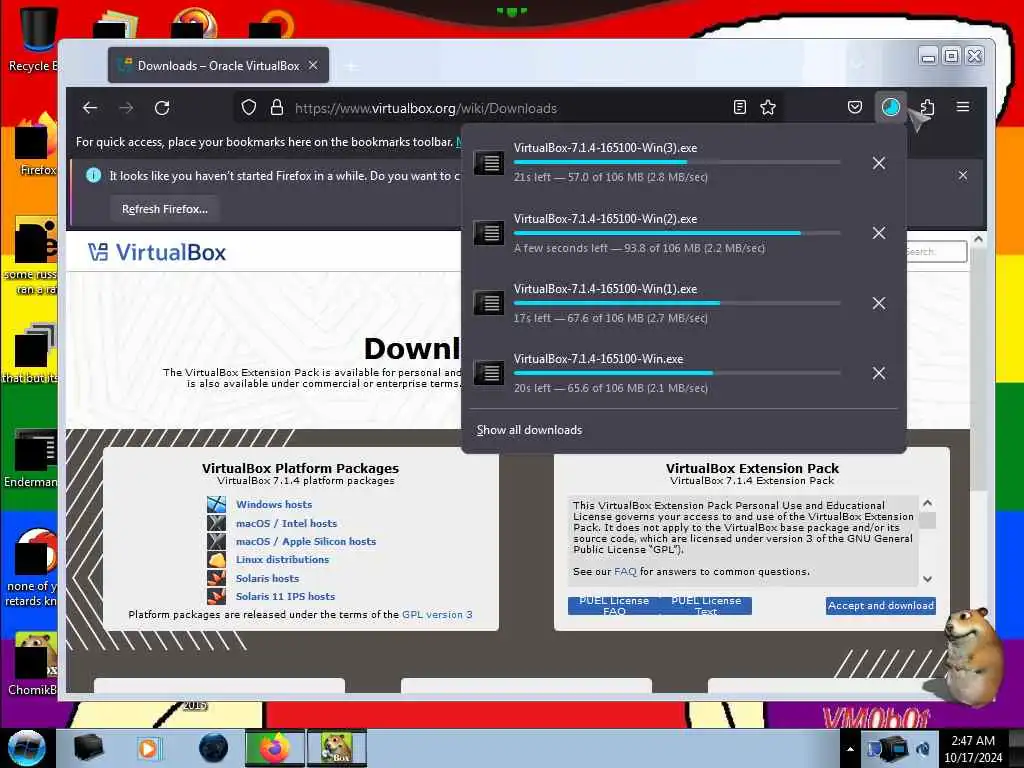Screen dimensions: 1024x768
Task: Show hidden system tray icons
Action: (x=850, y=749)
